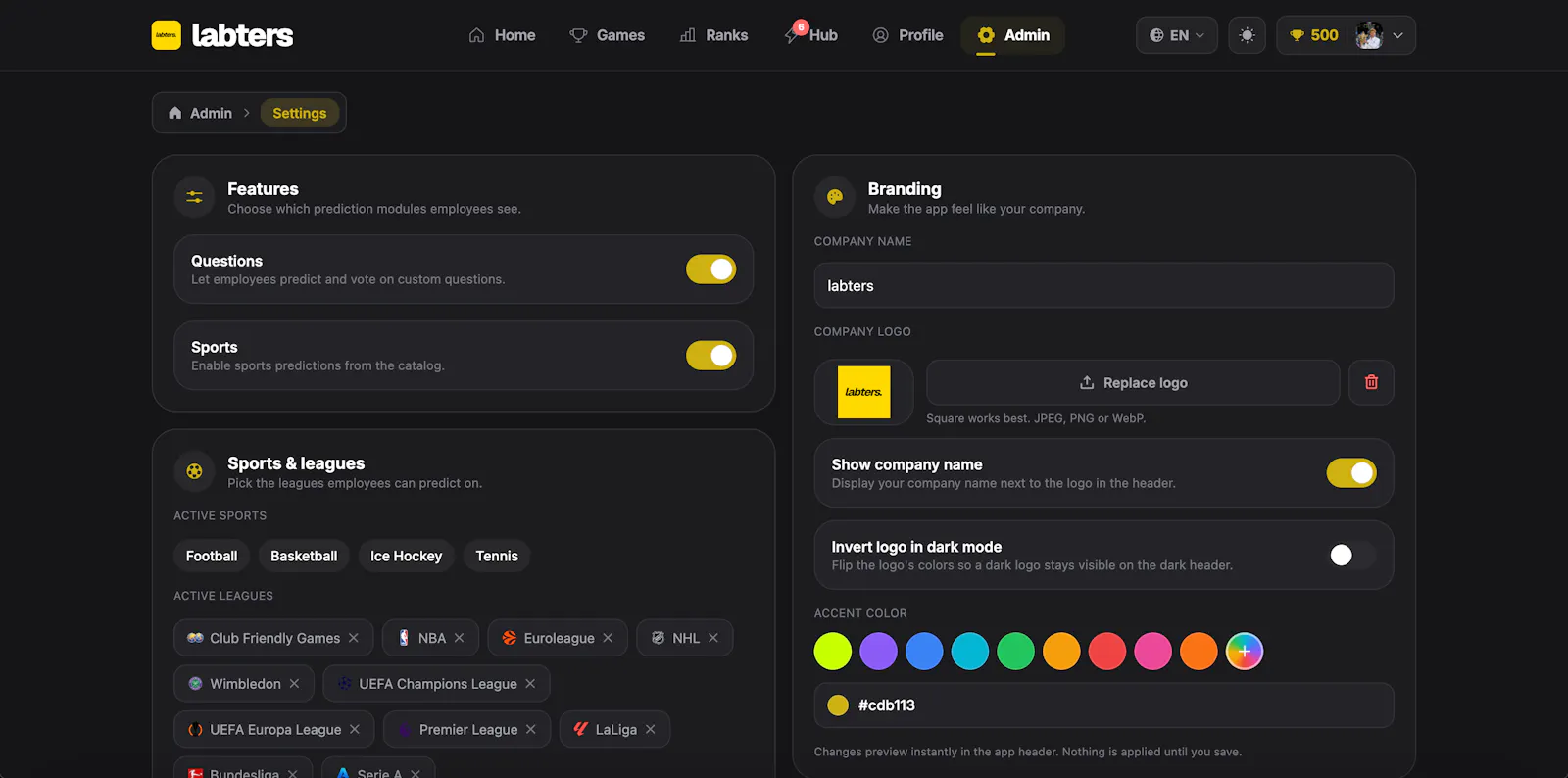1568x778 pixels.
Task: Go to the Home nav item
Action: 502,35
